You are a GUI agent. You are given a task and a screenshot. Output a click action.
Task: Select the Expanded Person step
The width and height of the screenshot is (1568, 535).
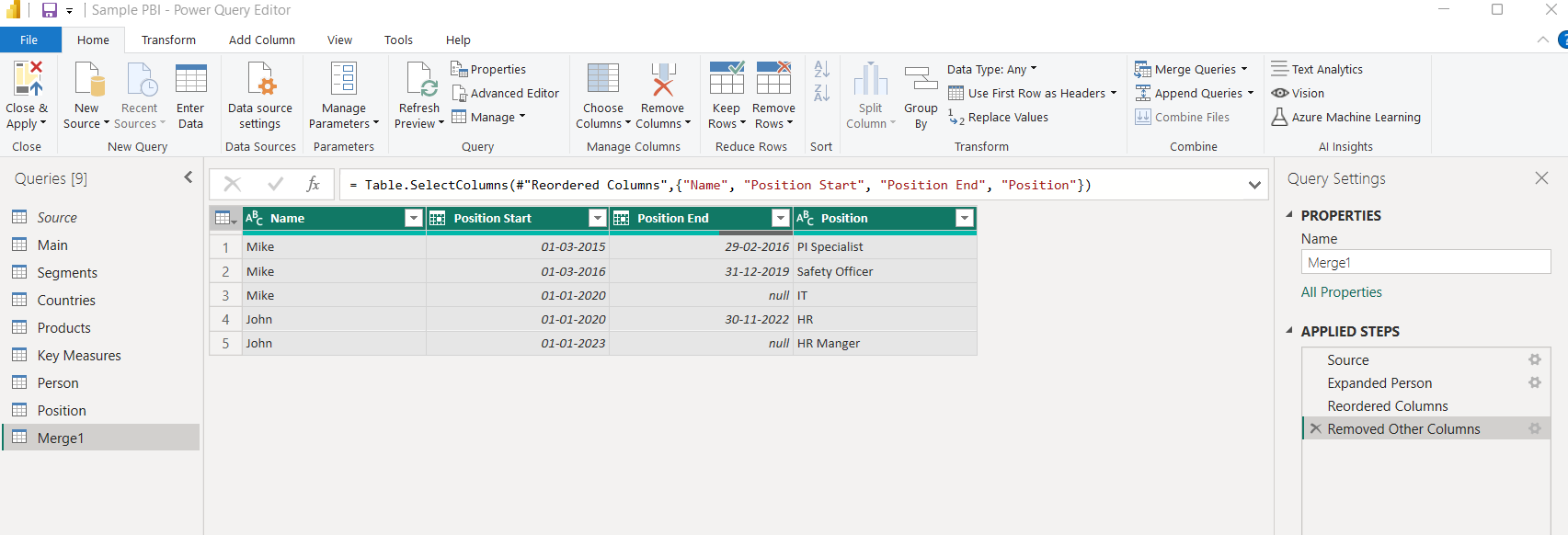click(1379, 382)
